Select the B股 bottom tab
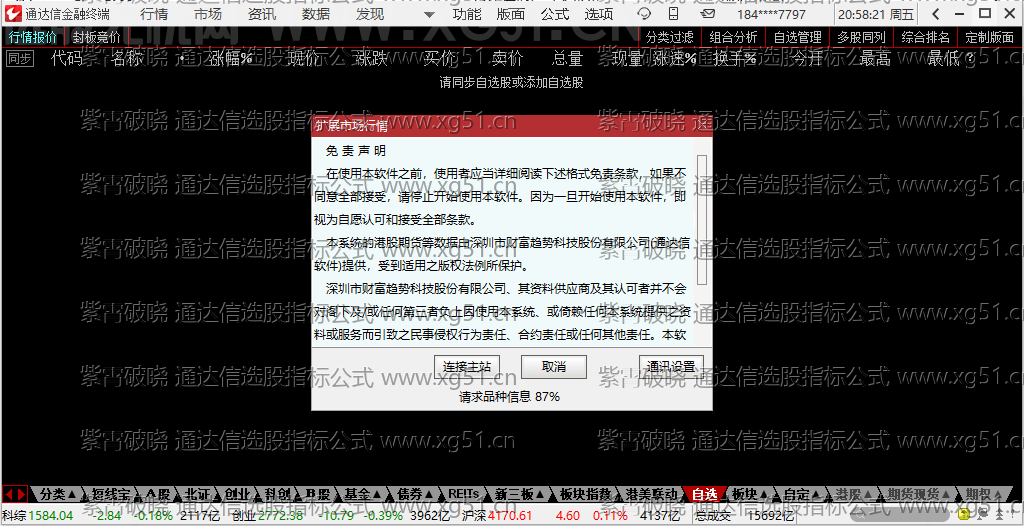 [x=317, y=494]
